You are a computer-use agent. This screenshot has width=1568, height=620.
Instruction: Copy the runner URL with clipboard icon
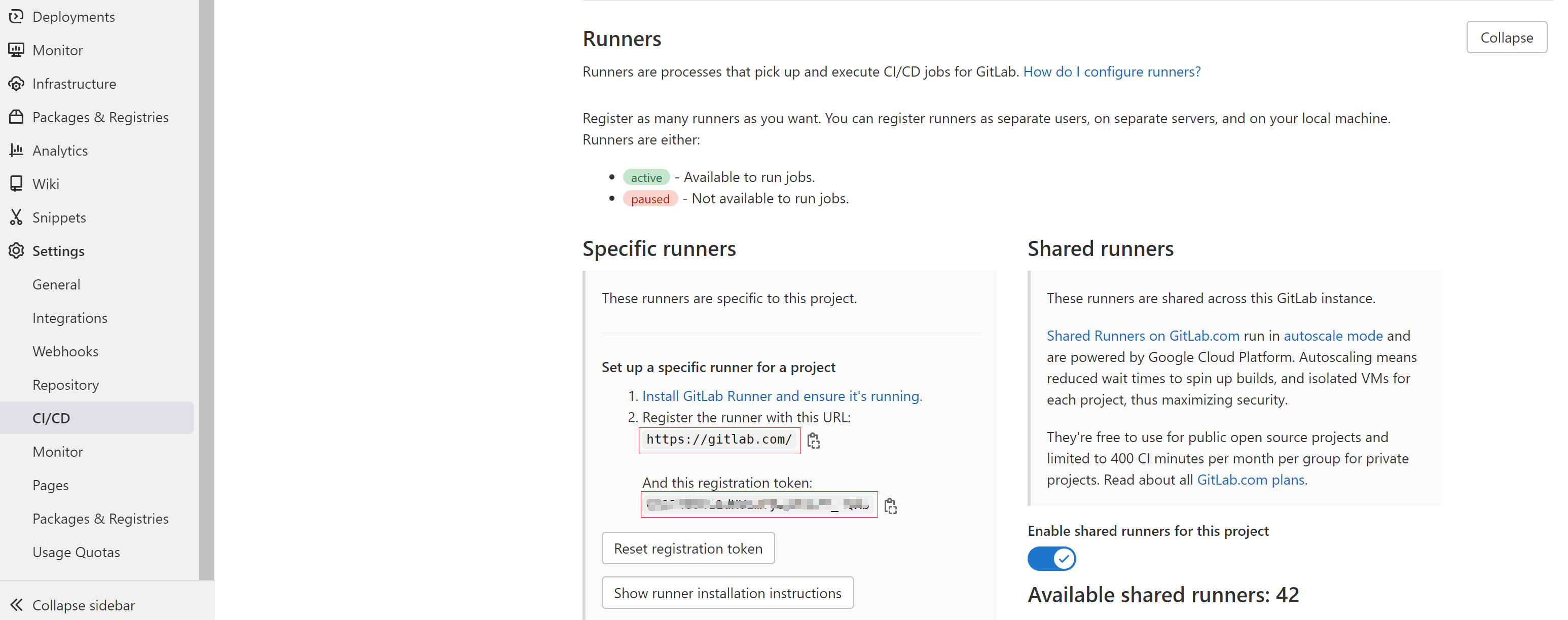(x=813, y=440)
